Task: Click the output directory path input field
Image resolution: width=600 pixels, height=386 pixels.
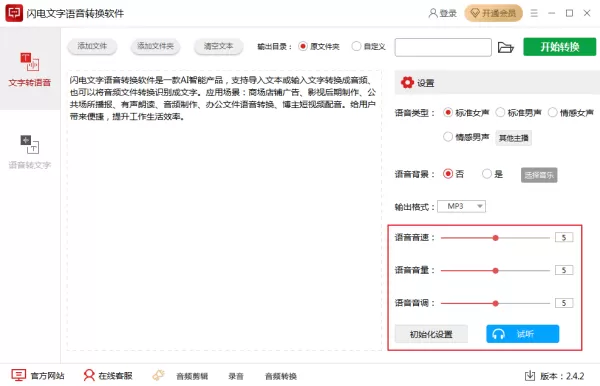Action: point(443,47)
